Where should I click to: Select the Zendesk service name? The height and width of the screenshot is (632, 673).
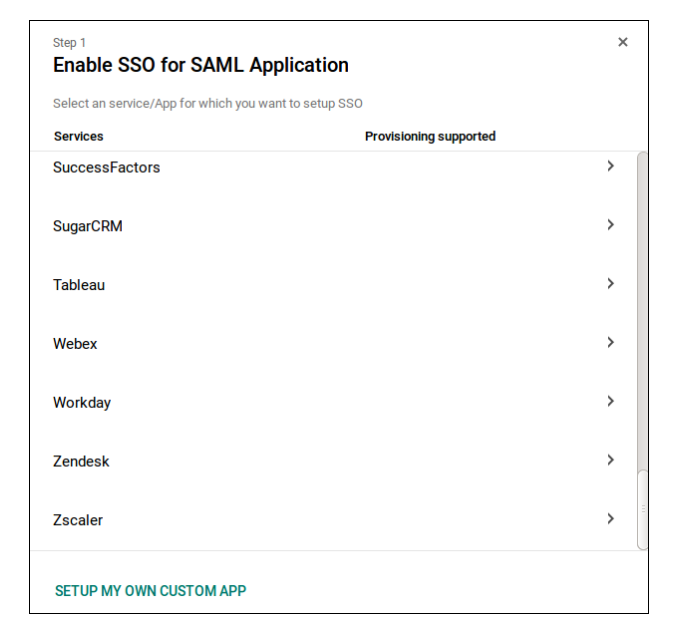coord(81,462)
